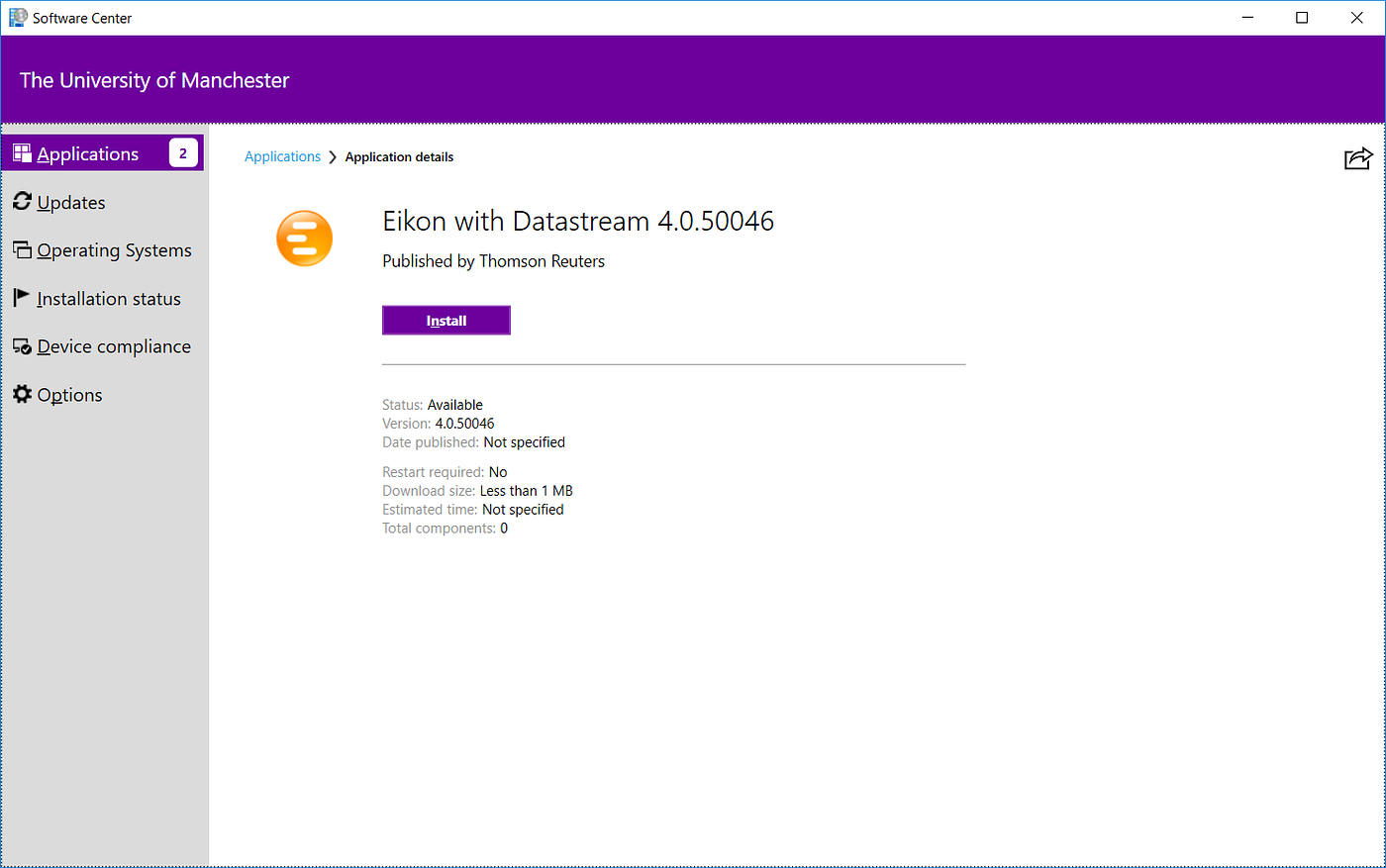Open Device compliance page
This screenshot has width=1386, height=868.
[103, 346]
